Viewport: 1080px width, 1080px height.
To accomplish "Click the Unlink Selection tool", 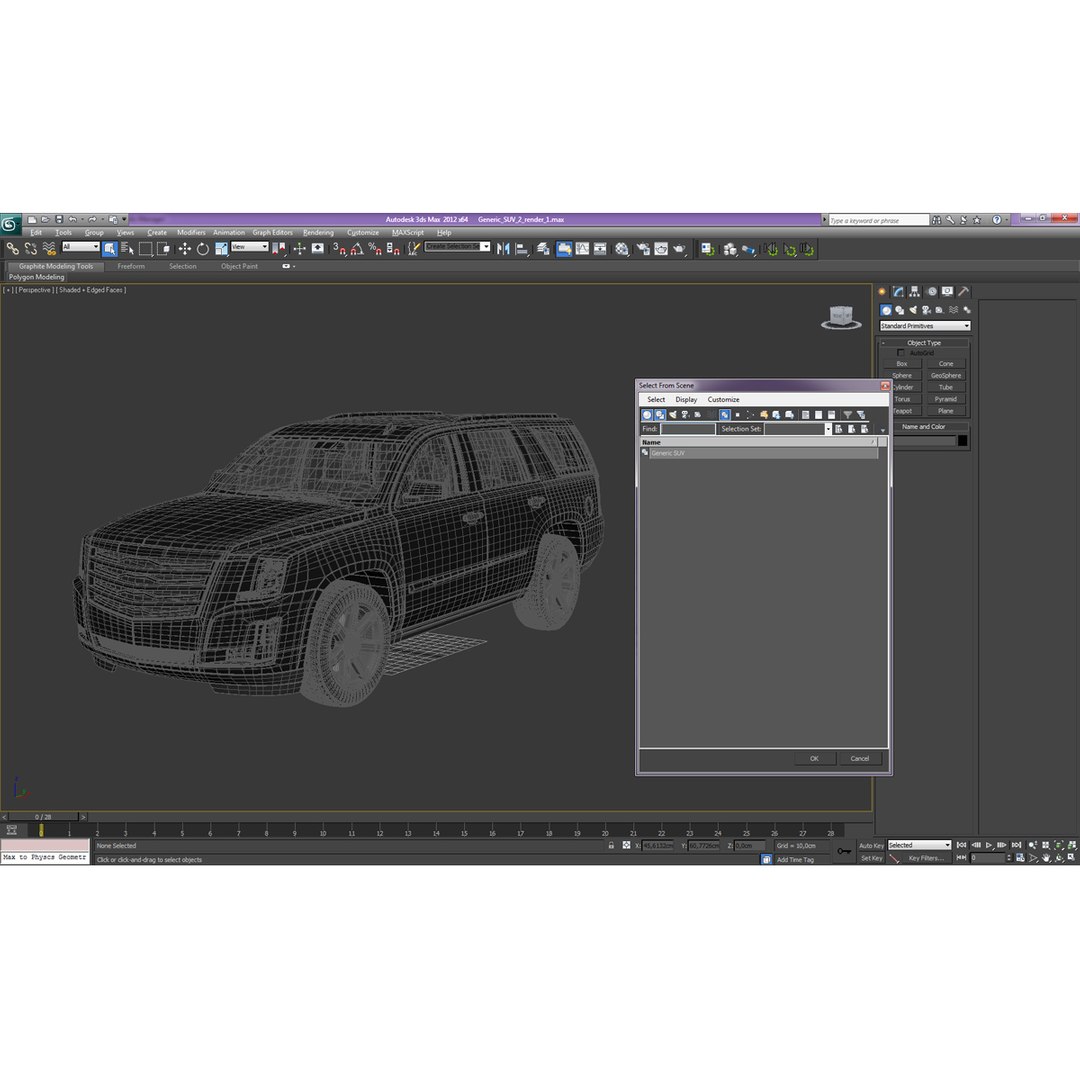I will (x=31, y=249).
